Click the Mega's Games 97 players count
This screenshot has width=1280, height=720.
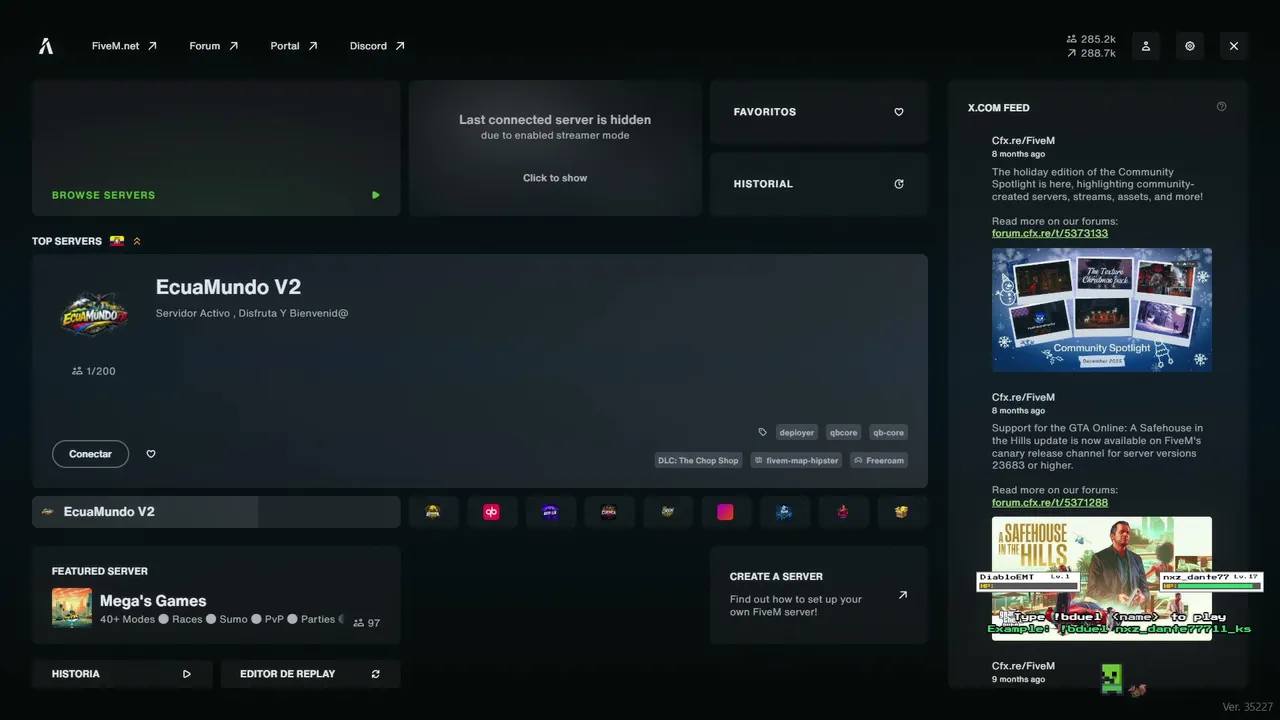[367, 623]
